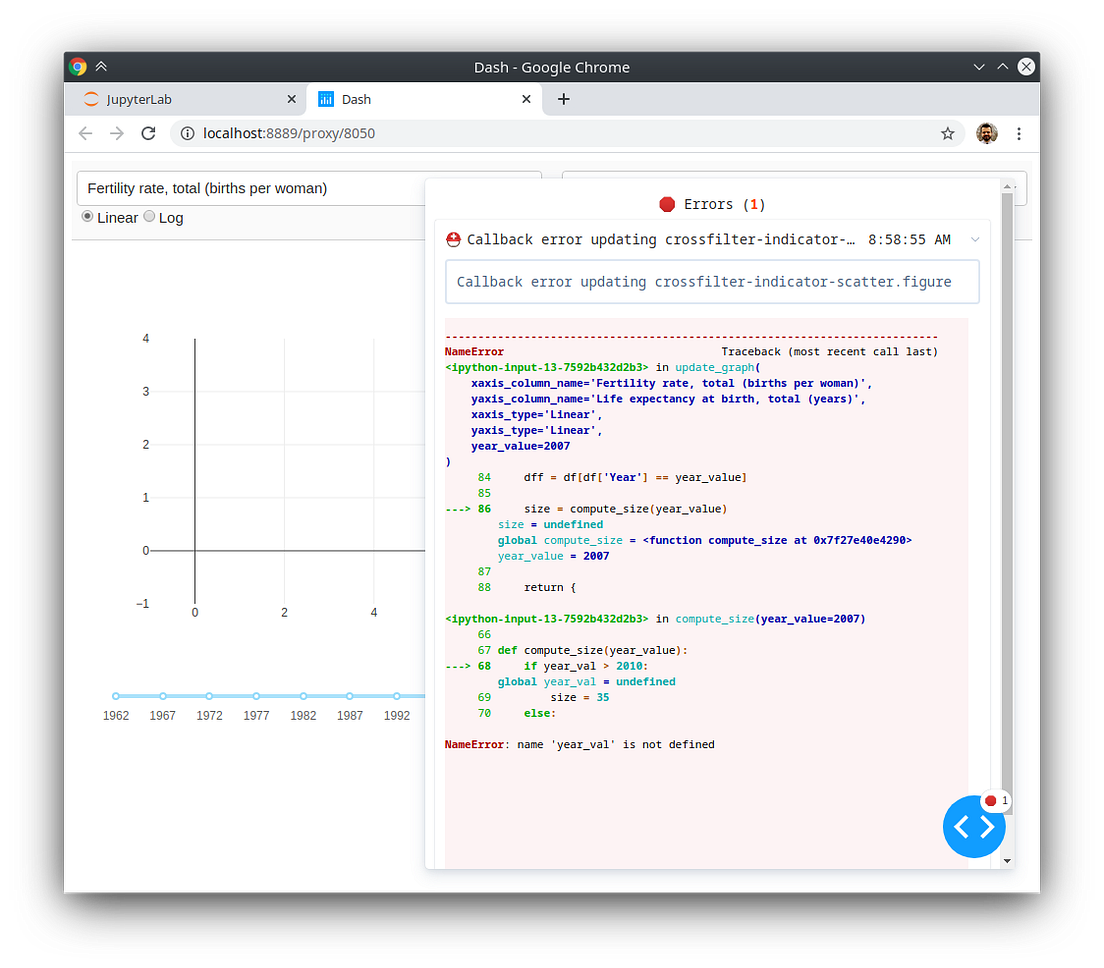Screen dimensions: 1104x968
Task: Click the red error count badge
Action: click(996, 800)
